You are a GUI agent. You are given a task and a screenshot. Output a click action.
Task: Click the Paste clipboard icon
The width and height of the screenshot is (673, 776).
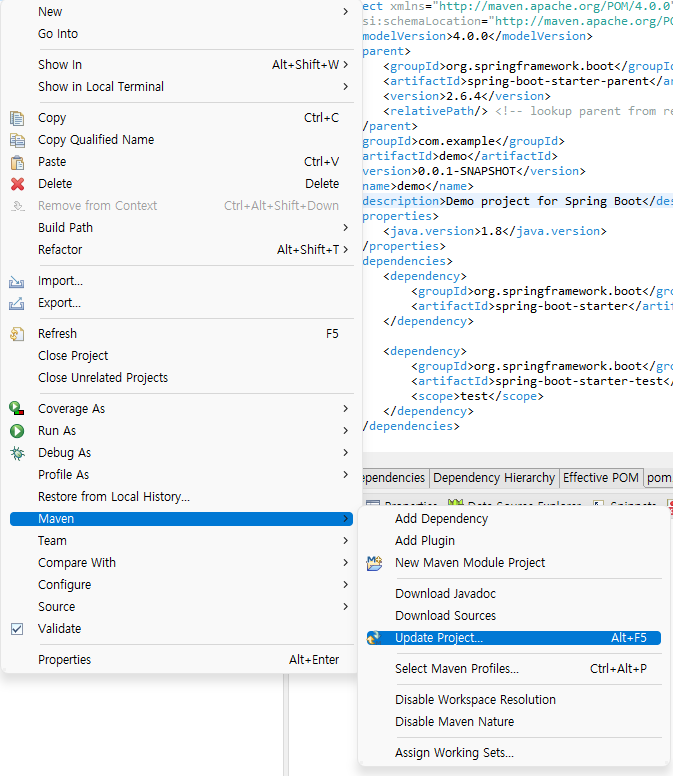(x=17, y=162)
